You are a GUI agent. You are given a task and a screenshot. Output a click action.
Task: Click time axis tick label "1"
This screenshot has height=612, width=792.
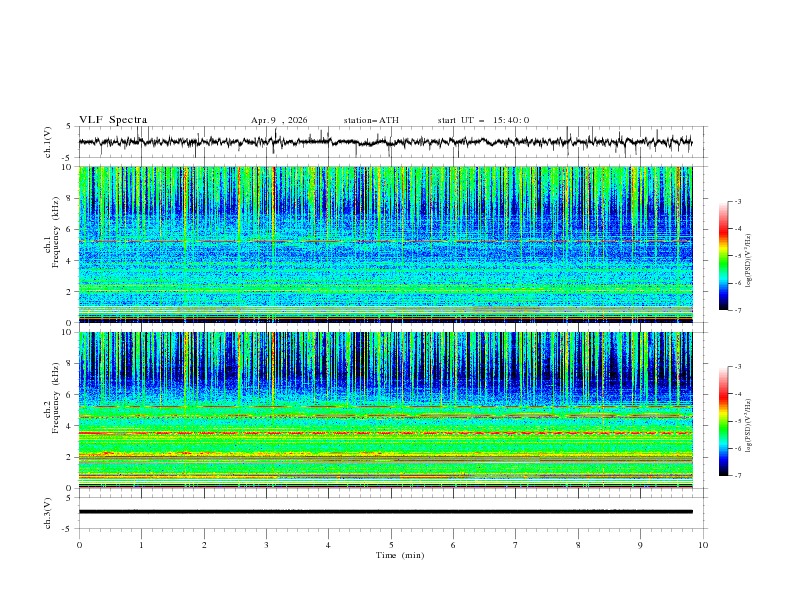point(141,545)
